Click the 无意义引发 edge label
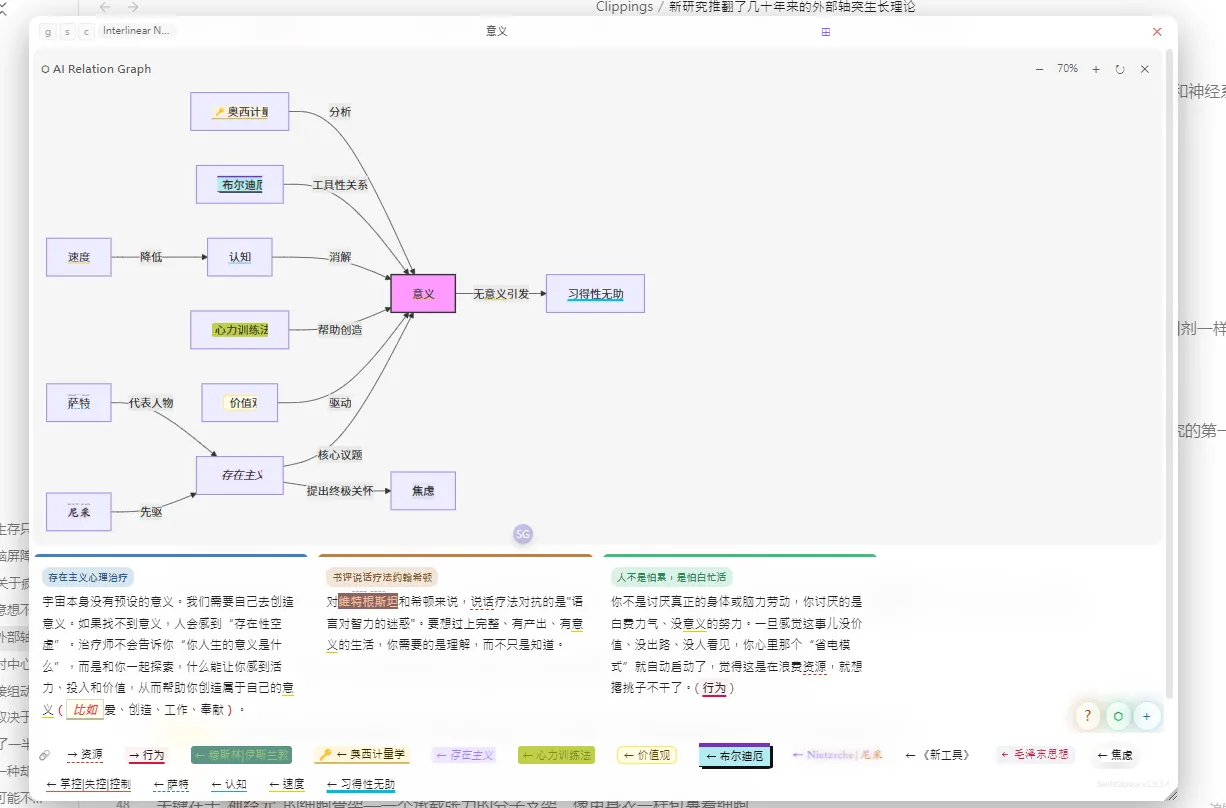Screen dimensions: 1226x808 (x=501, y=294)
